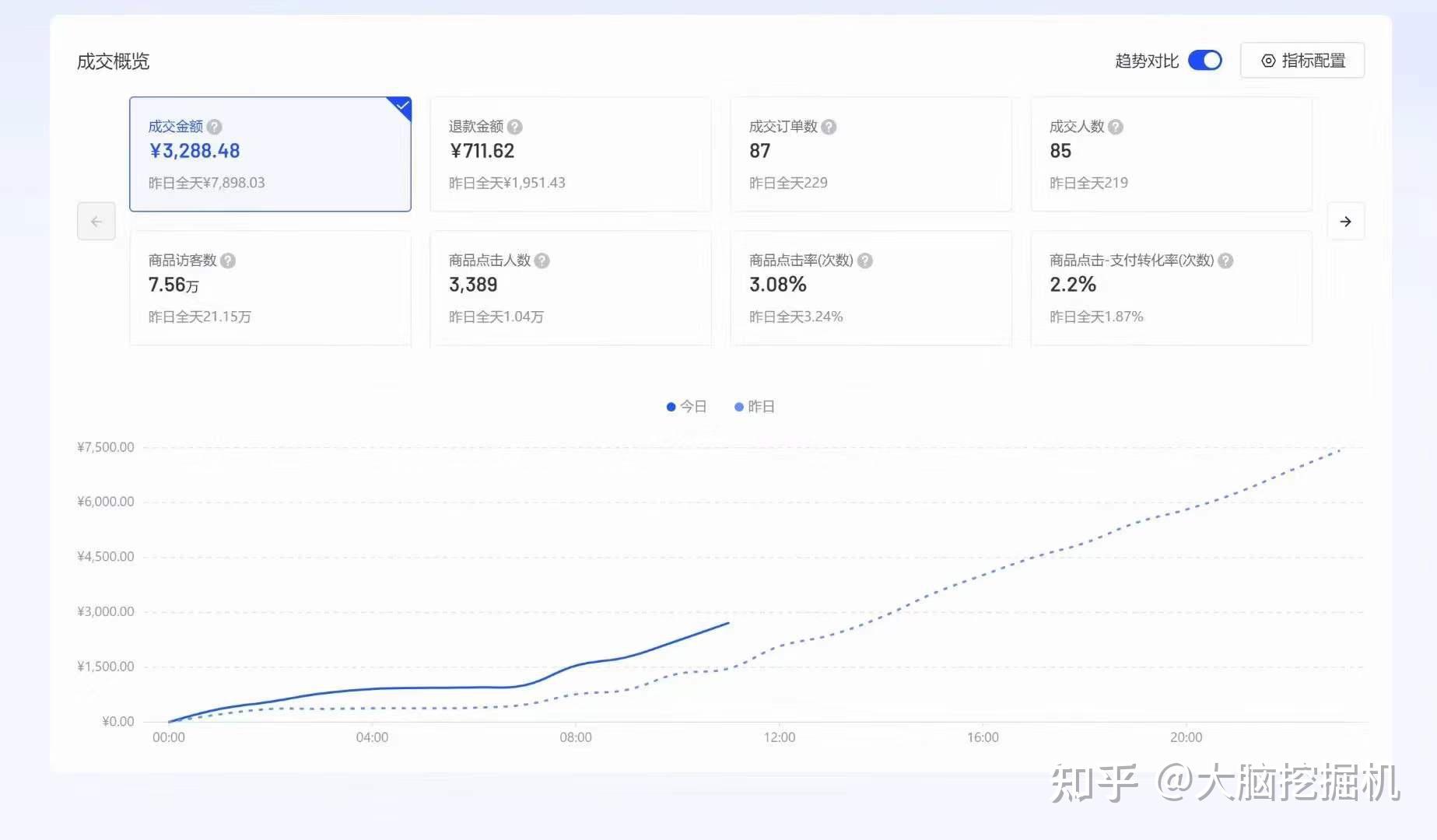Click help icon beside 商品点击-支付转化率(次数)
Viewport: 1437px width, 840px height.
[x=1226, y=261]
